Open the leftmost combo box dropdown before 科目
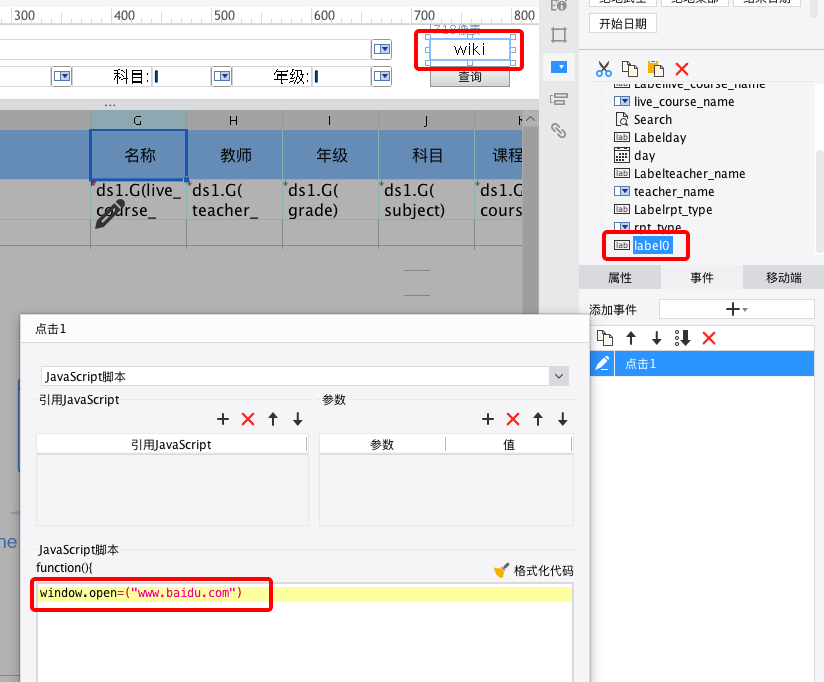The image size is (824, 682). tap(61, 77)
